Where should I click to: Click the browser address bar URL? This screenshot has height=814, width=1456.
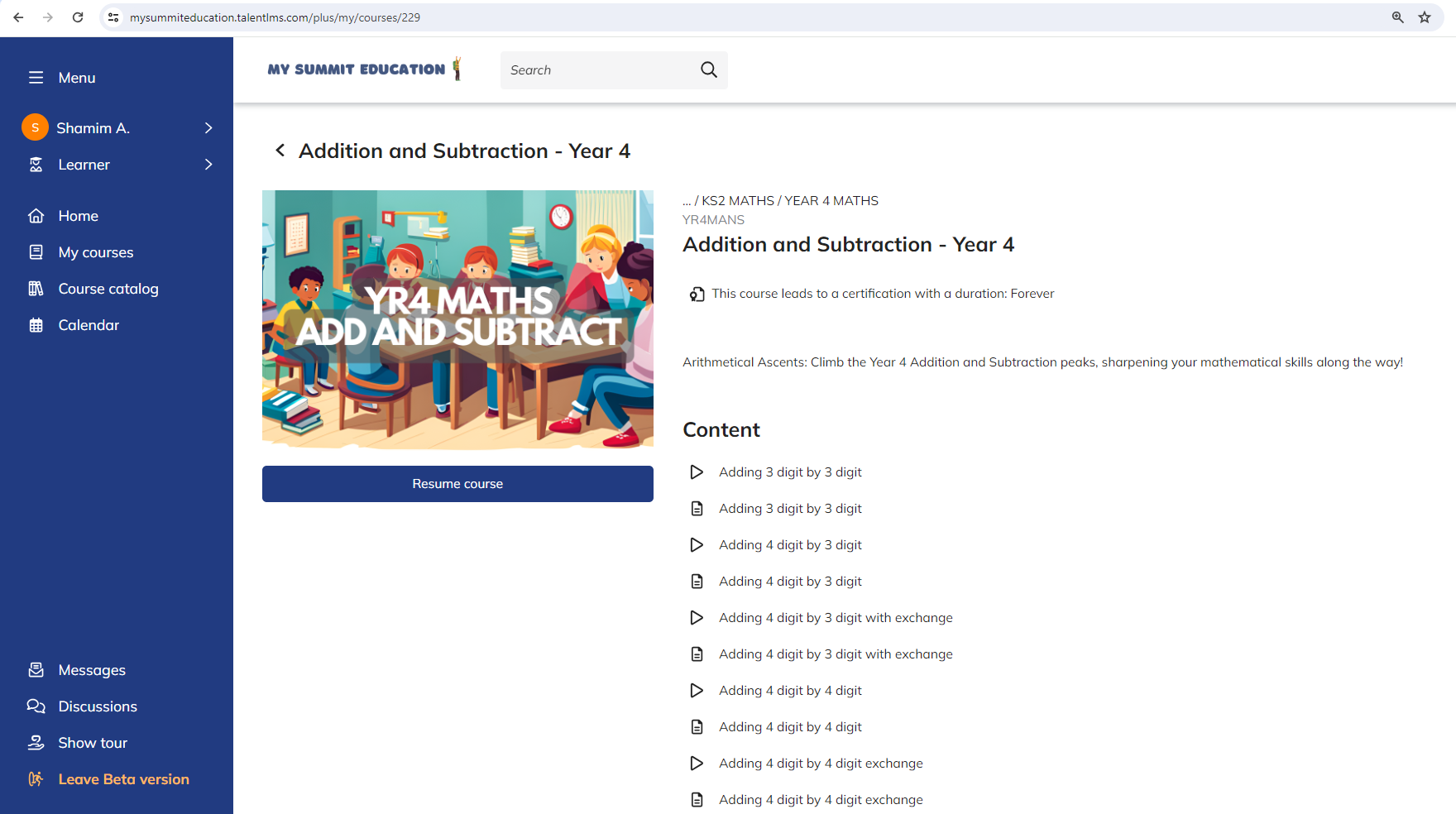[x=275, y=17]
